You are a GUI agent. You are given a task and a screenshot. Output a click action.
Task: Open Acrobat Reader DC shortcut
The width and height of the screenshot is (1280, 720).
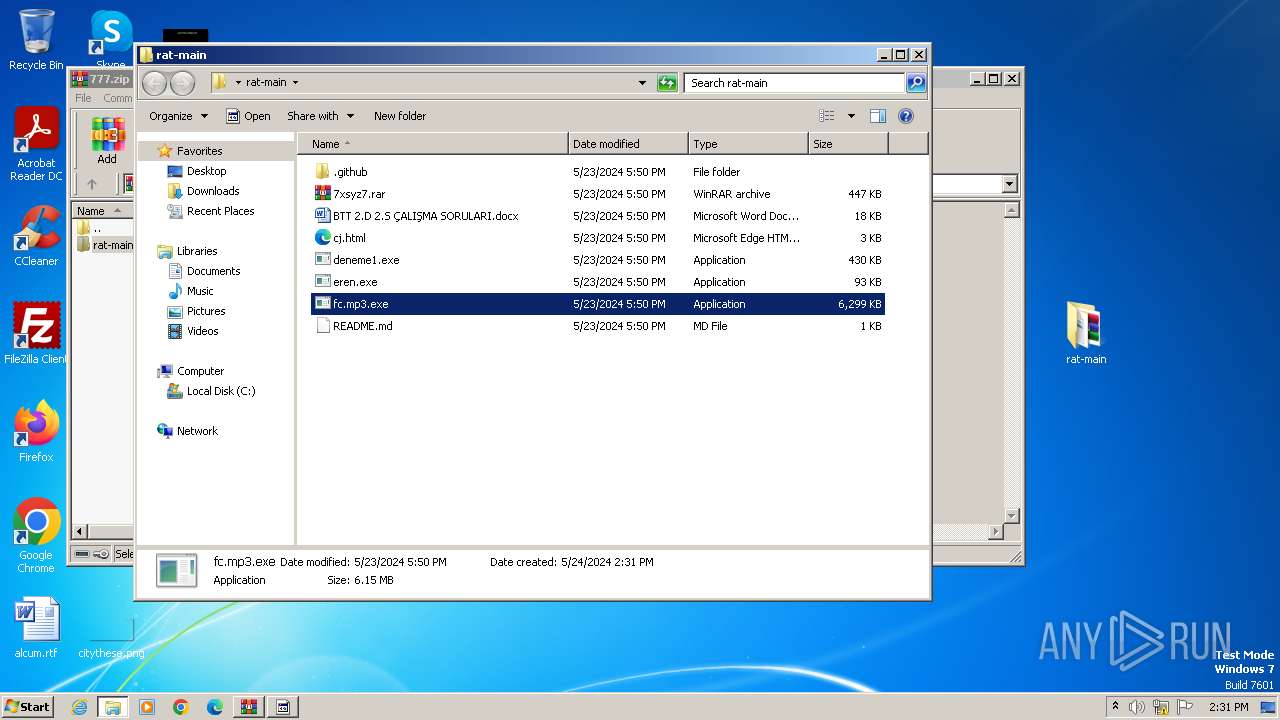[36, 145]
